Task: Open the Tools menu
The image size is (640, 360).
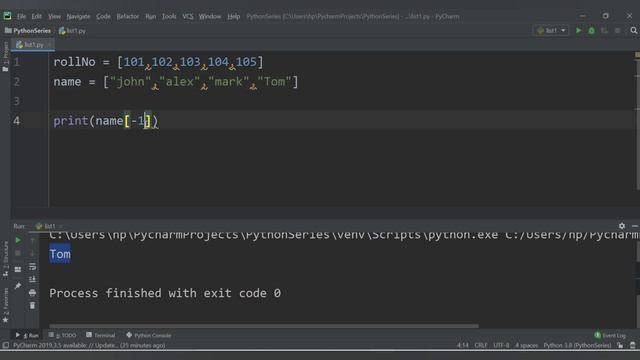Action: point(169,16)
